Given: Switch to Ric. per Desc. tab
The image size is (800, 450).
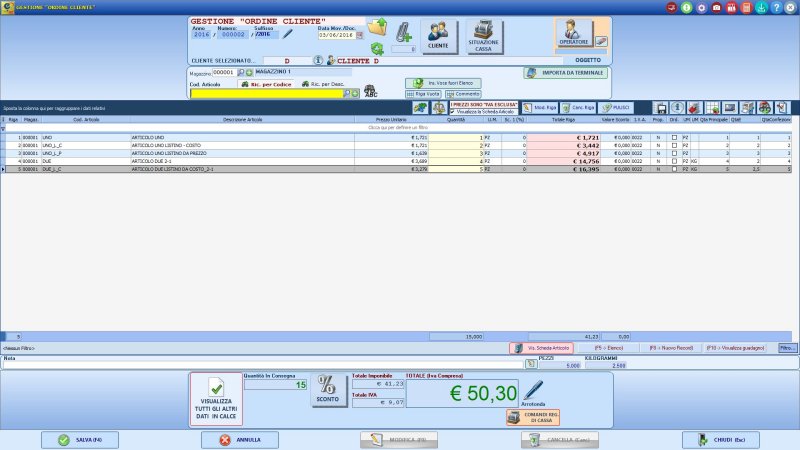Looking at the screenshot, I should 323,84.
